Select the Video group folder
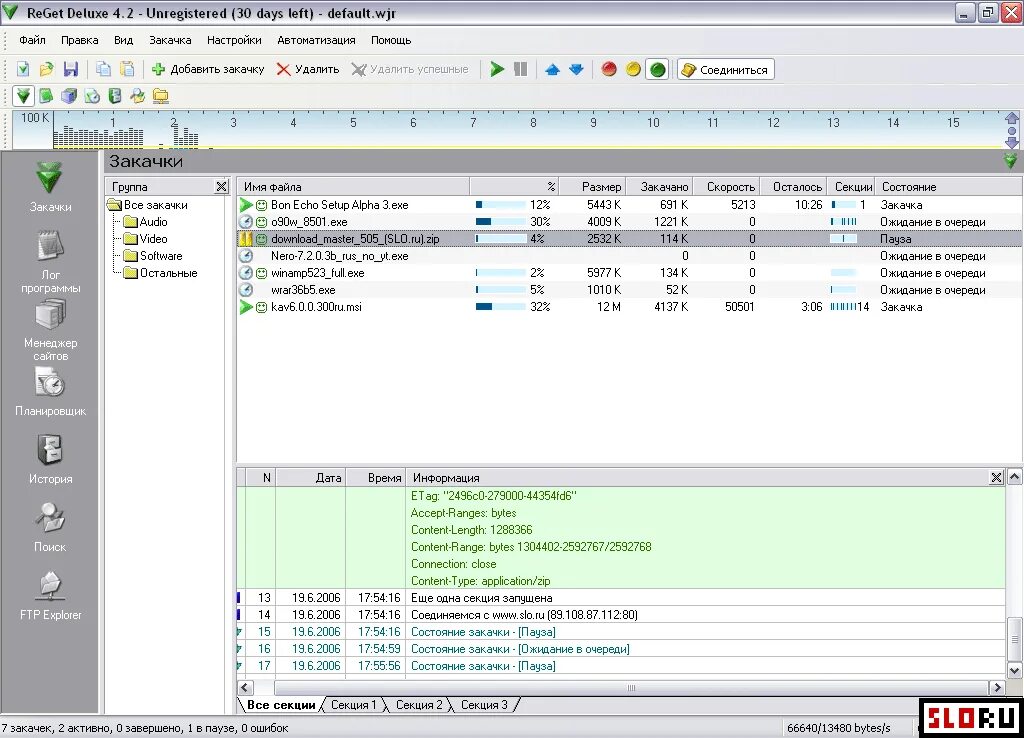Viewport: 1024px width, 738px height. coord(146,239)
